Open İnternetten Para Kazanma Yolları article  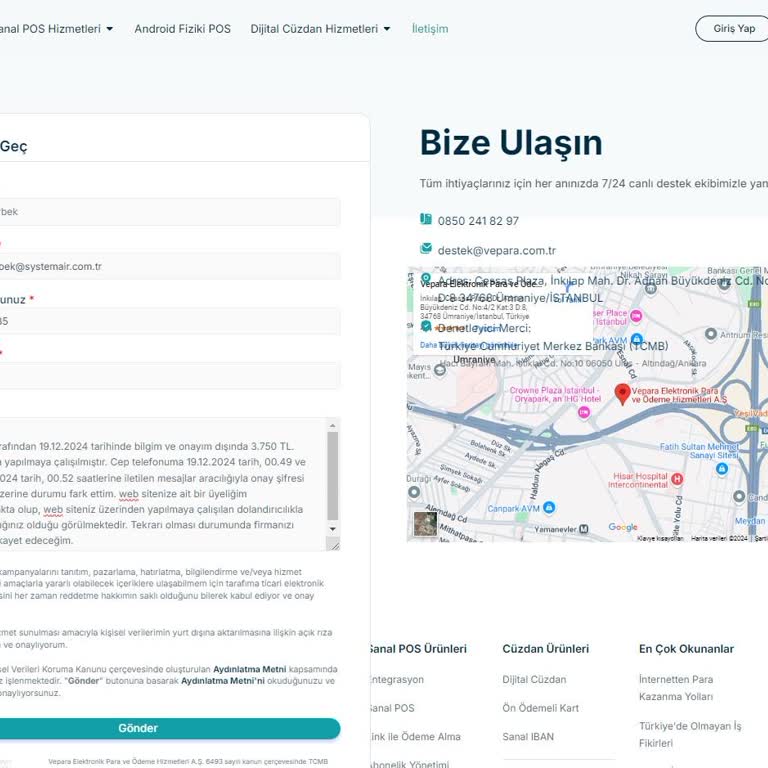(x=676, y=688)
